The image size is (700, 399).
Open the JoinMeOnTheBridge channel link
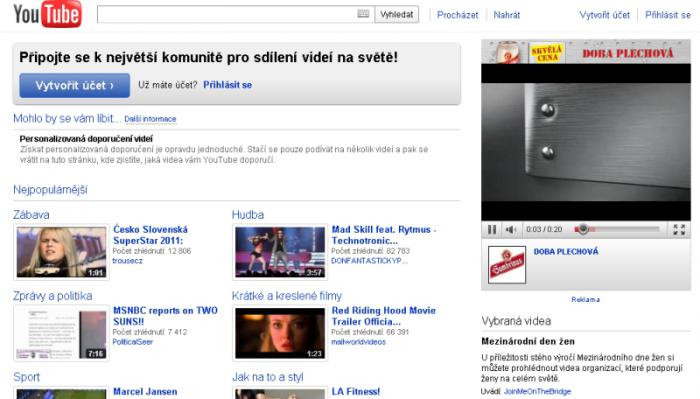[x=538, y=391]
